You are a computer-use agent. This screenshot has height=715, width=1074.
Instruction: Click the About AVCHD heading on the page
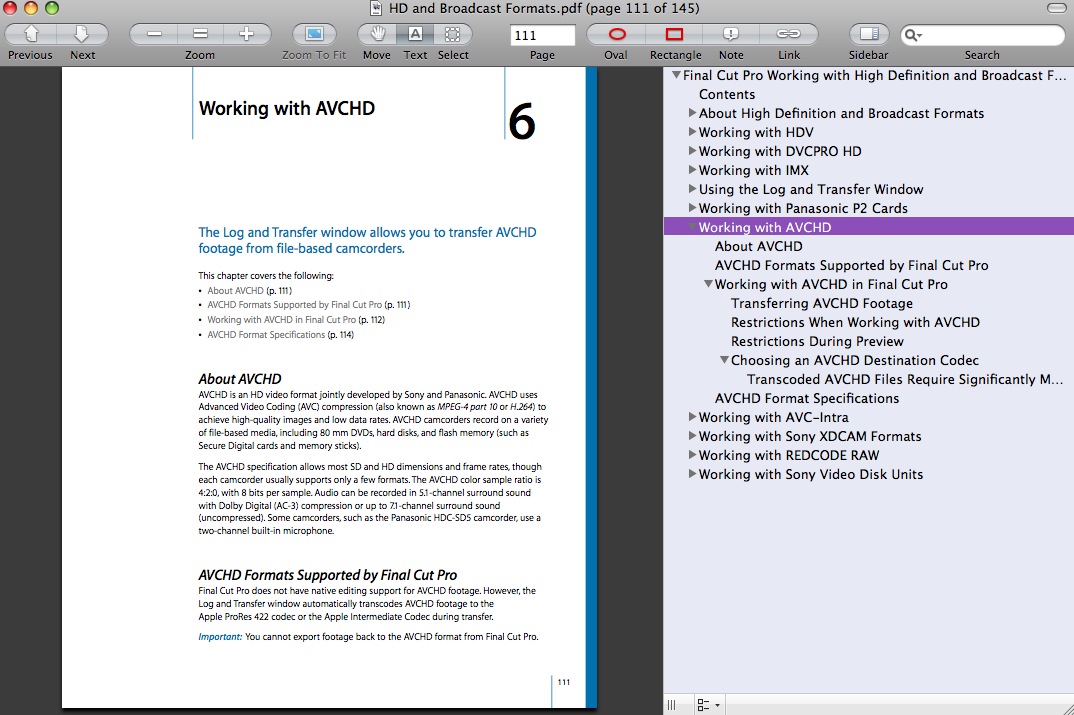click(240, 379)
